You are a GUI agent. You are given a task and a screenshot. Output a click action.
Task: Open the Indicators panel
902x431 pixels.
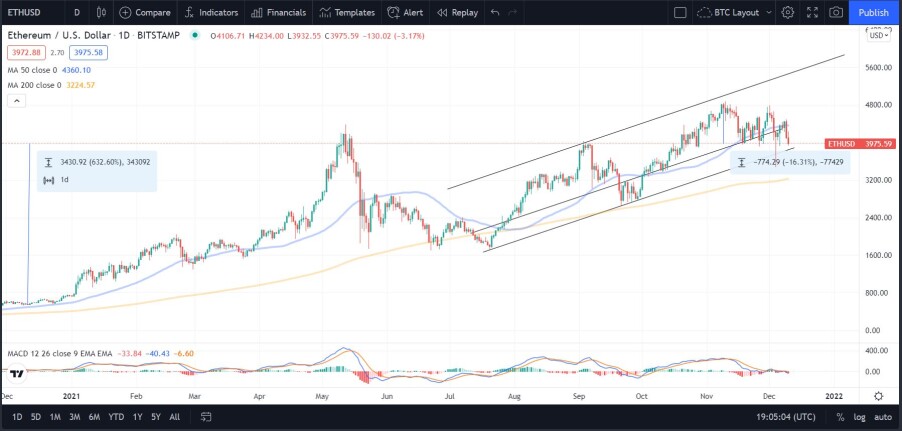[x=211, y=12]
